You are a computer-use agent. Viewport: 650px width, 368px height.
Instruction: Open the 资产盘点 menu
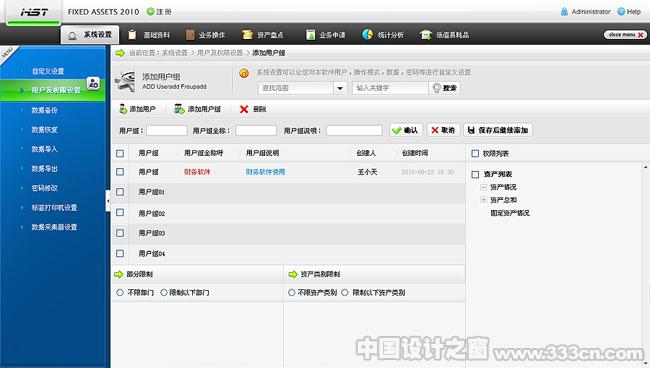pos(263,35)
